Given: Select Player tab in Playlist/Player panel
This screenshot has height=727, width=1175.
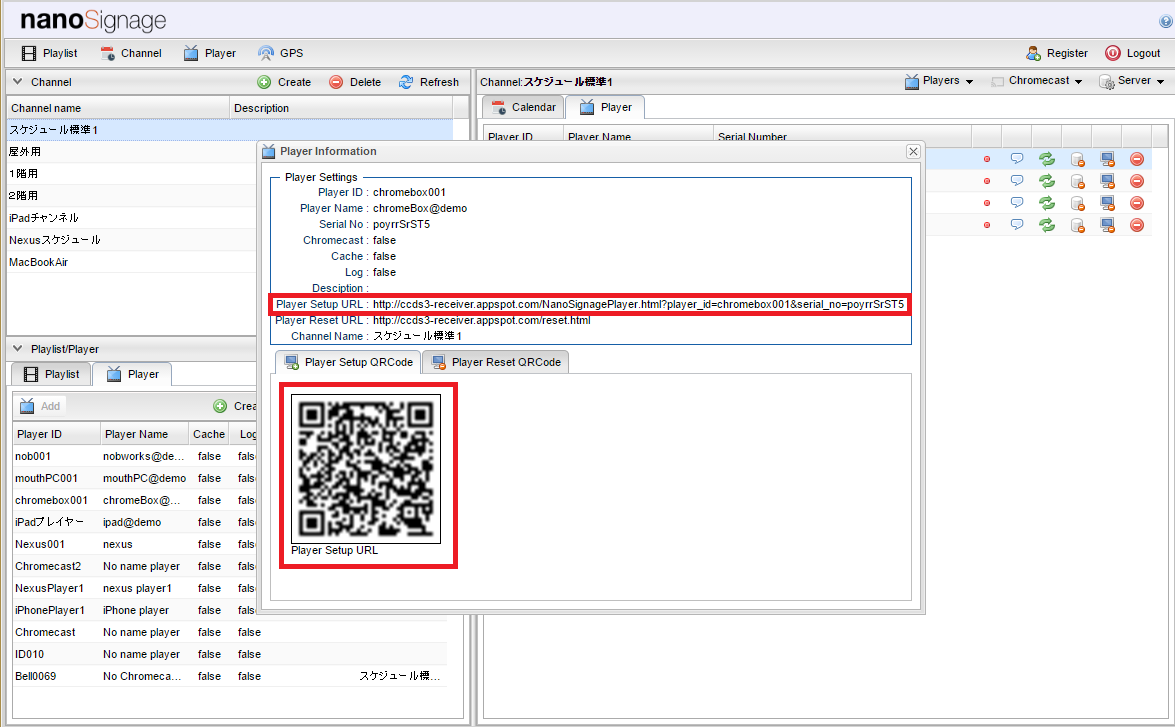Looking at the screenshot, I should pyautogui.click(x=133, y=374).
